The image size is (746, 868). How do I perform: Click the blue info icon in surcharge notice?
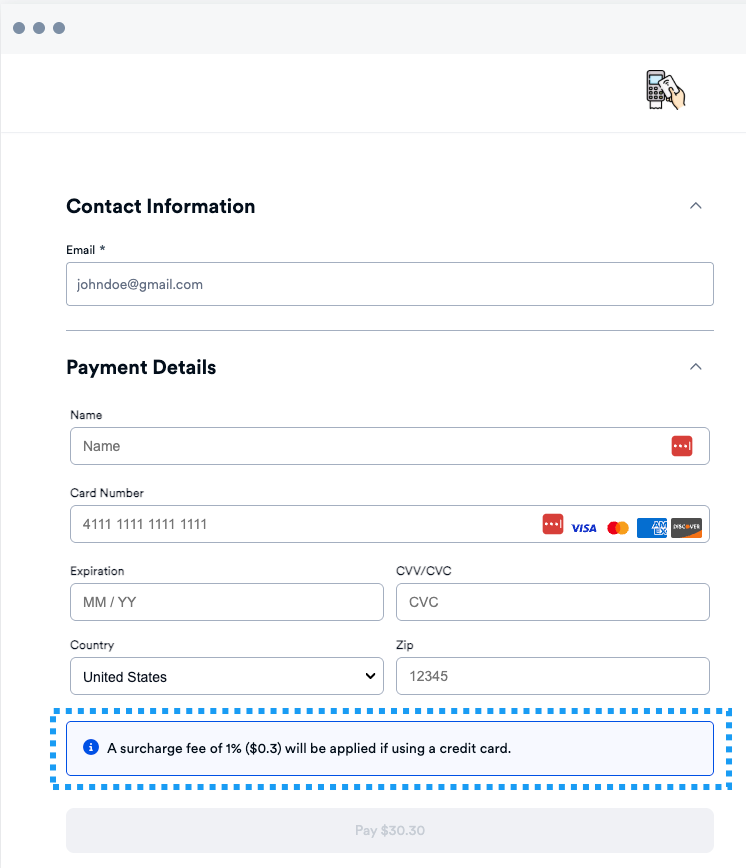coord(91,747)
